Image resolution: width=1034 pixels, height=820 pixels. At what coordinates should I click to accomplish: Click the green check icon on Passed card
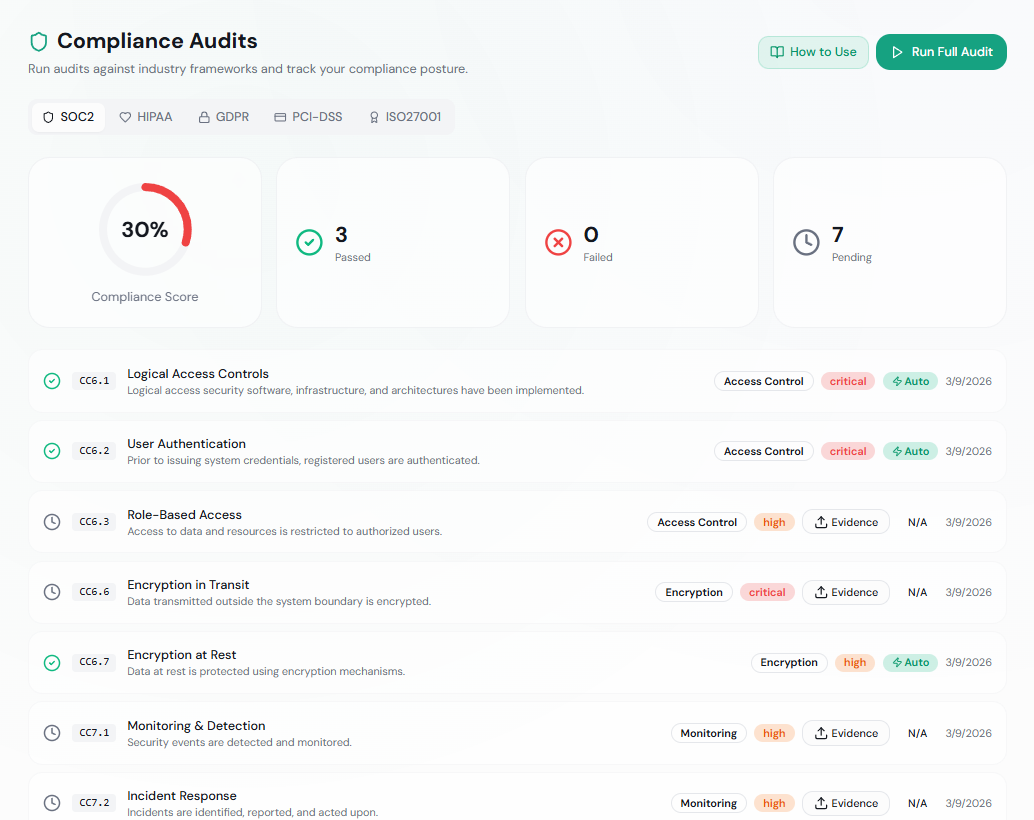pos(309,242)
